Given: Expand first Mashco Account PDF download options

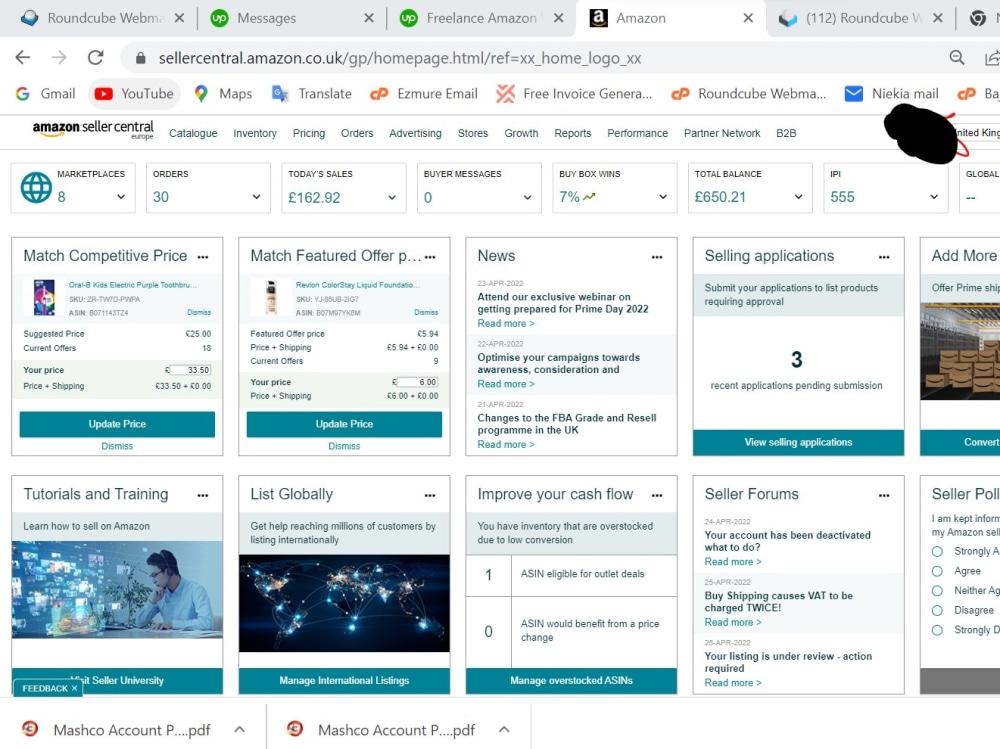Looking at the screenshot, I should click(x=240, y=729).
